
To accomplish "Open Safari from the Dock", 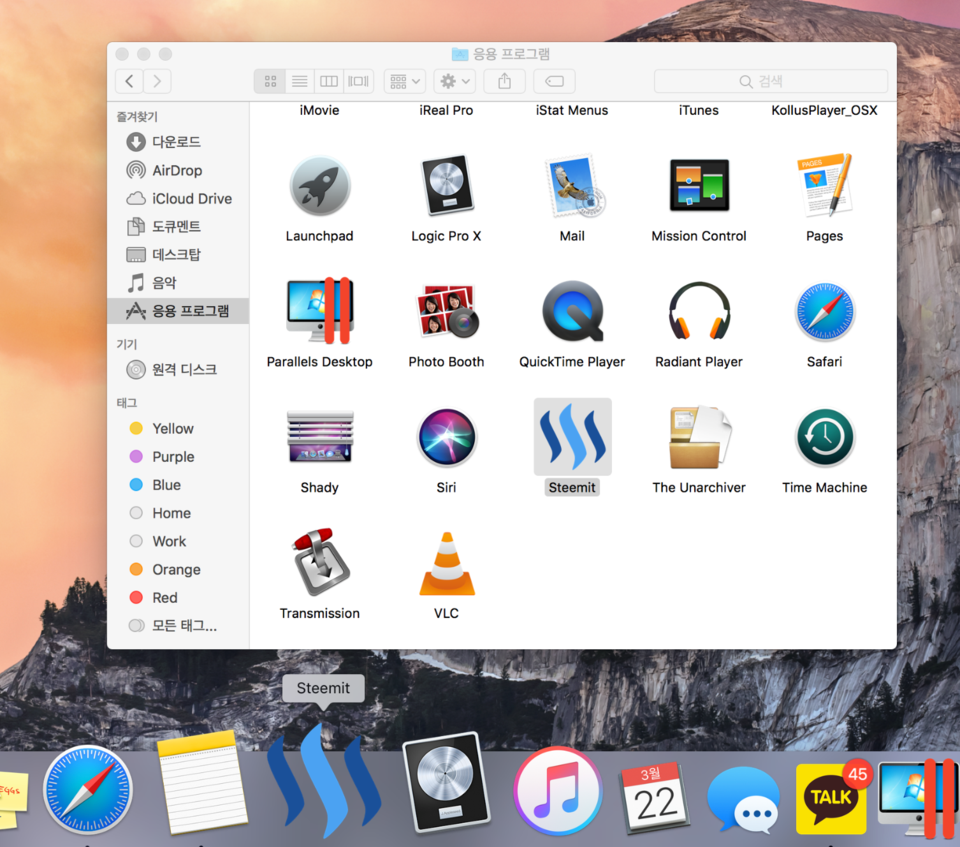I will coord(88,790).
